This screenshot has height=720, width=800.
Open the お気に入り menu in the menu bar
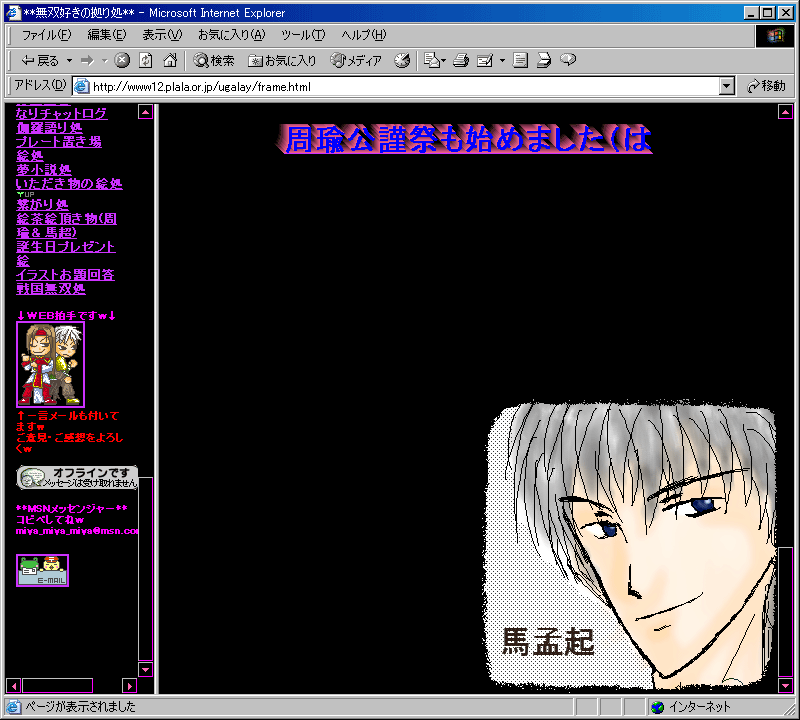(232, 35)
